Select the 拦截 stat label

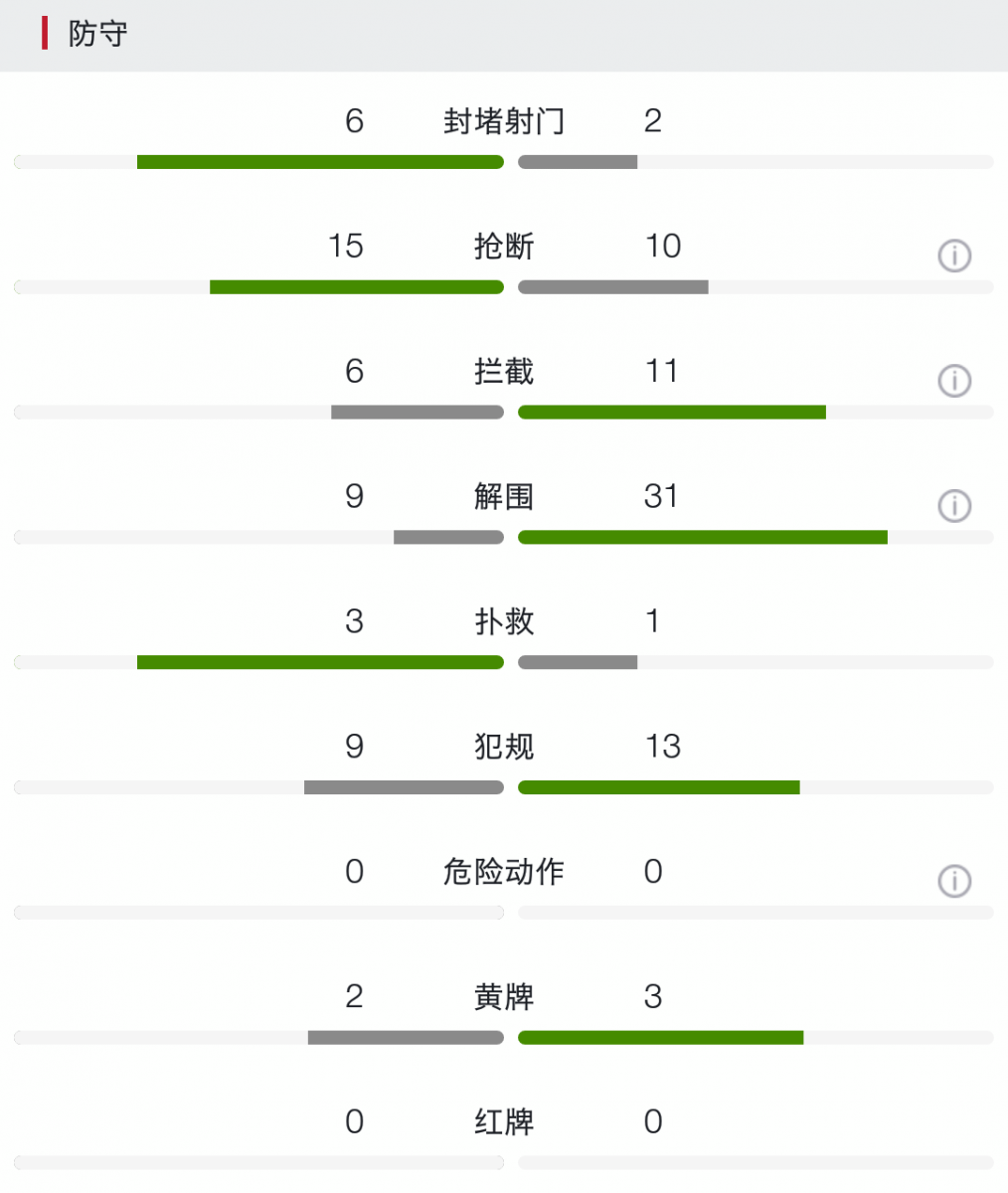(504, 372)
